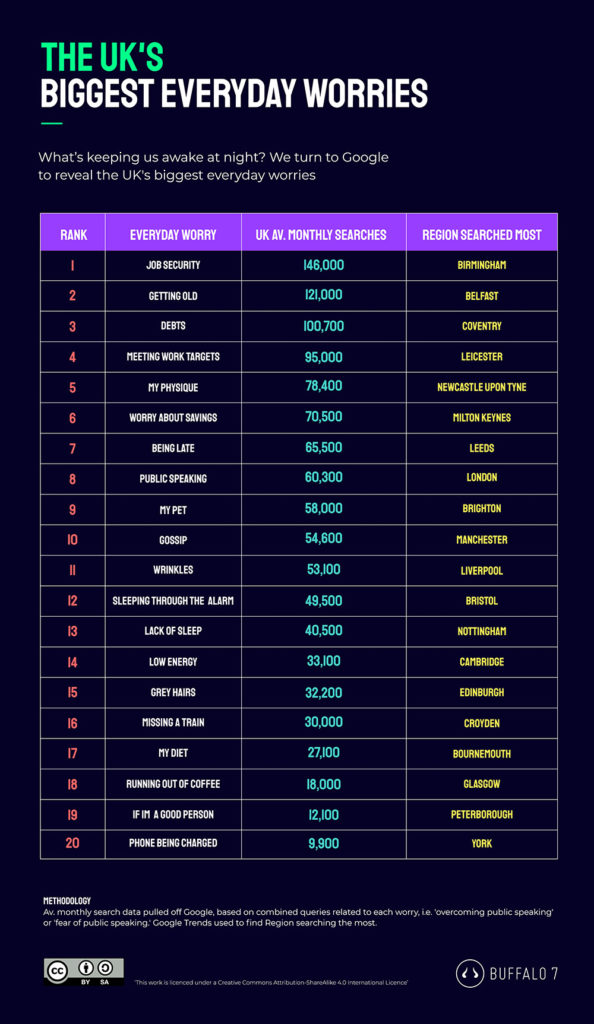Click the GETTING OLD worry cell
This screenshot has width=594, height=1024.
pos(173,296)
